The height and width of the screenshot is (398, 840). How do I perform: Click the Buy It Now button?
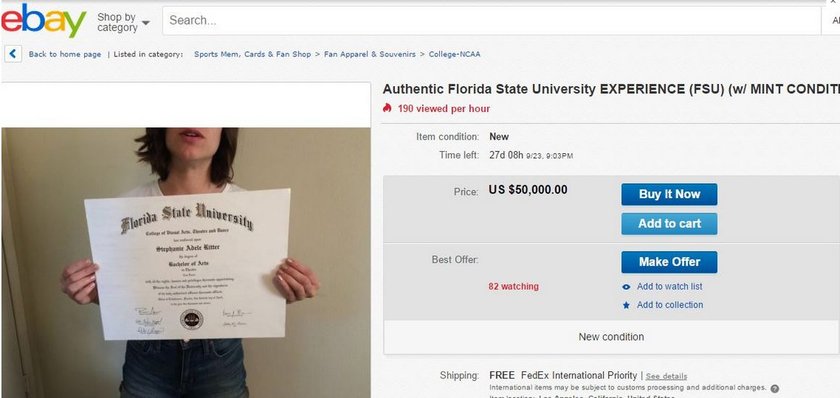click(x=669, y=194)
